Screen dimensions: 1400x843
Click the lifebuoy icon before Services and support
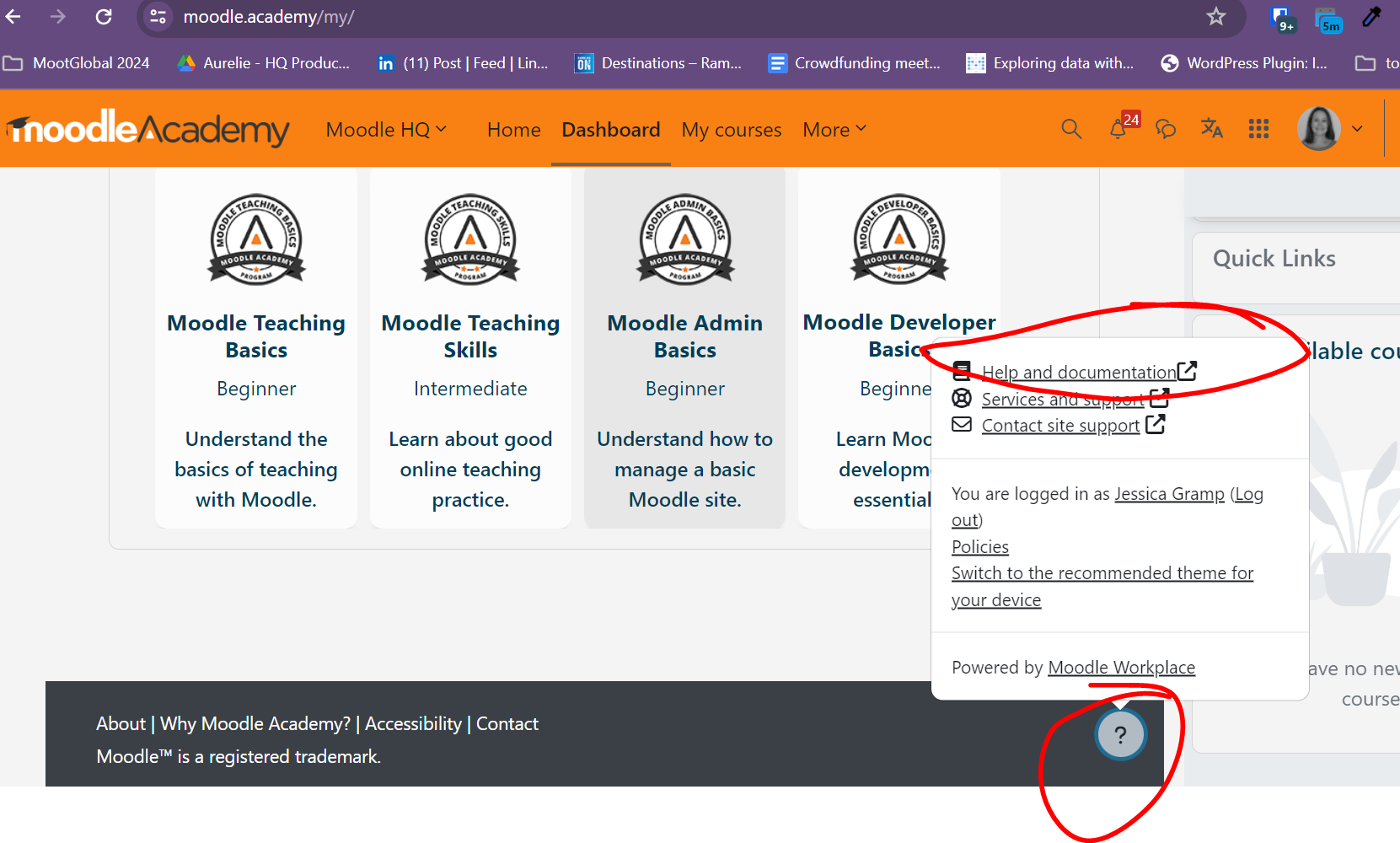962,398
